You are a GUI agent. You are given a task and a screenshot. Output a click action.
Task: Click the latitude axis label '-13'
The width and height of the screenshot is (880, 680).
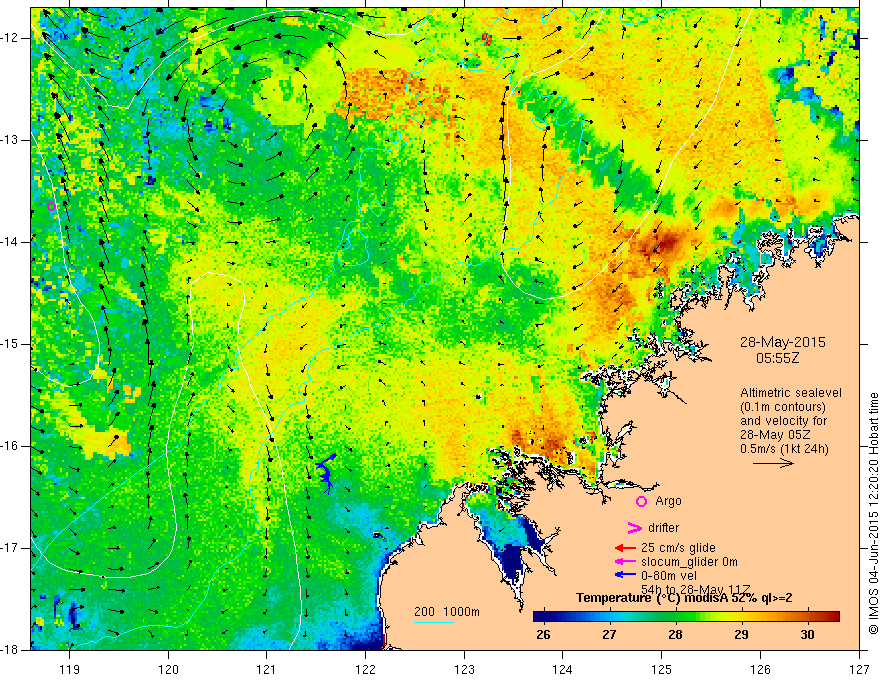click(11, 140)
